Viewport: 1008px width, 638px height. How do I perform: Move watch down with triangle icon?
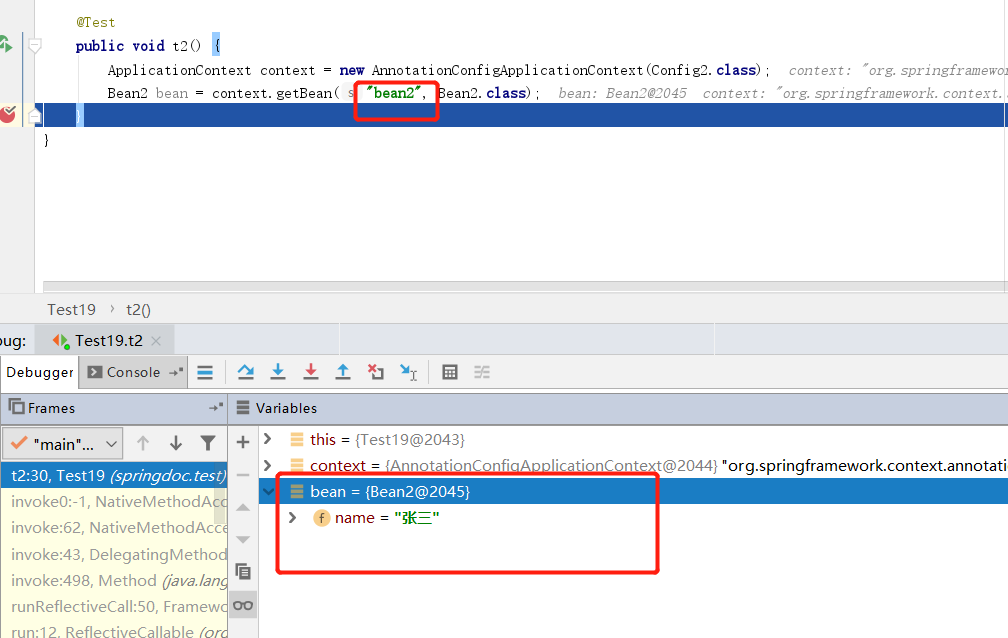pyautogui.click(x=243, y=540)
